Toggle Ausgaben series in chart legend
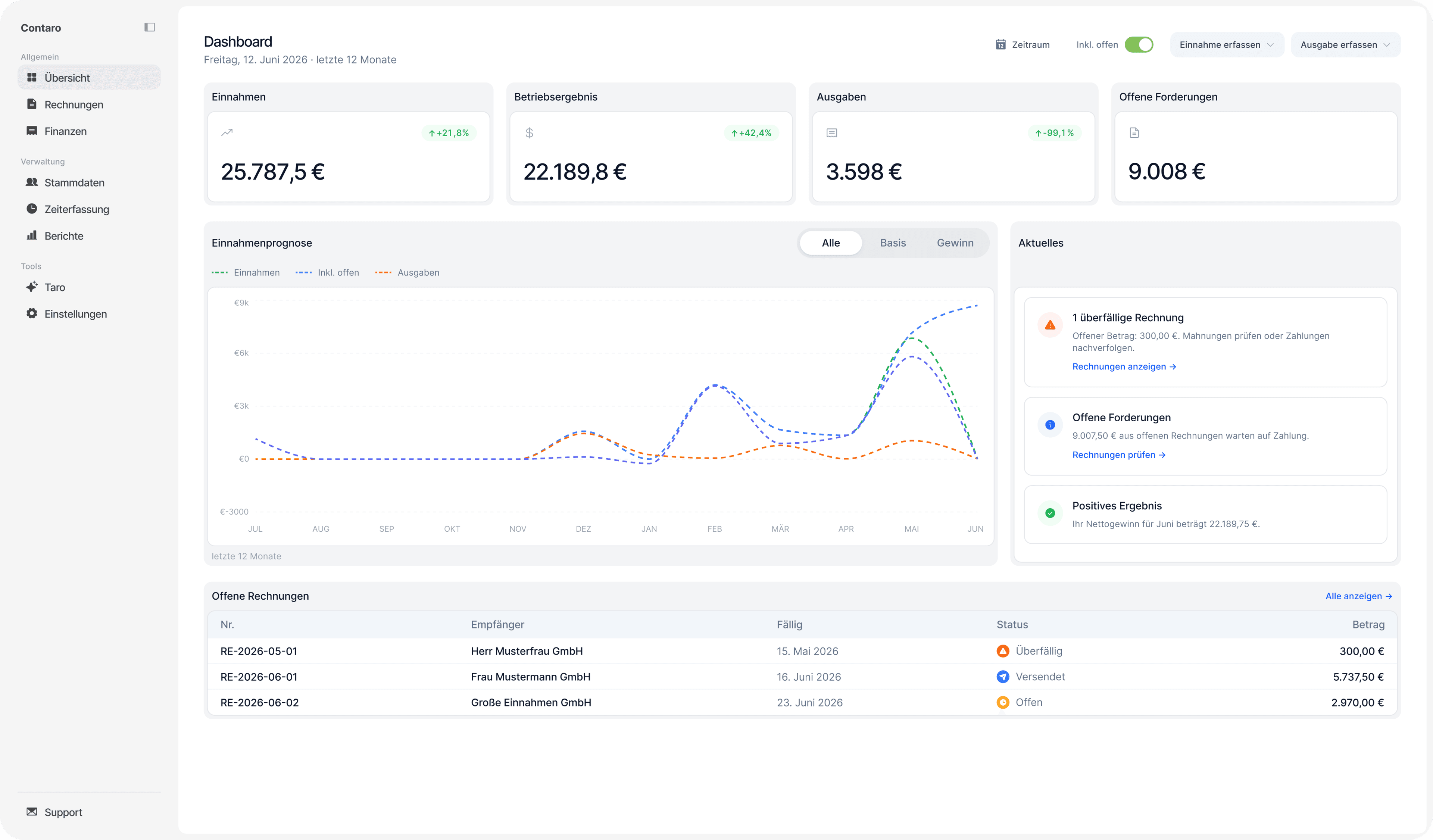1433x840 pixels. tap(407, 272)
